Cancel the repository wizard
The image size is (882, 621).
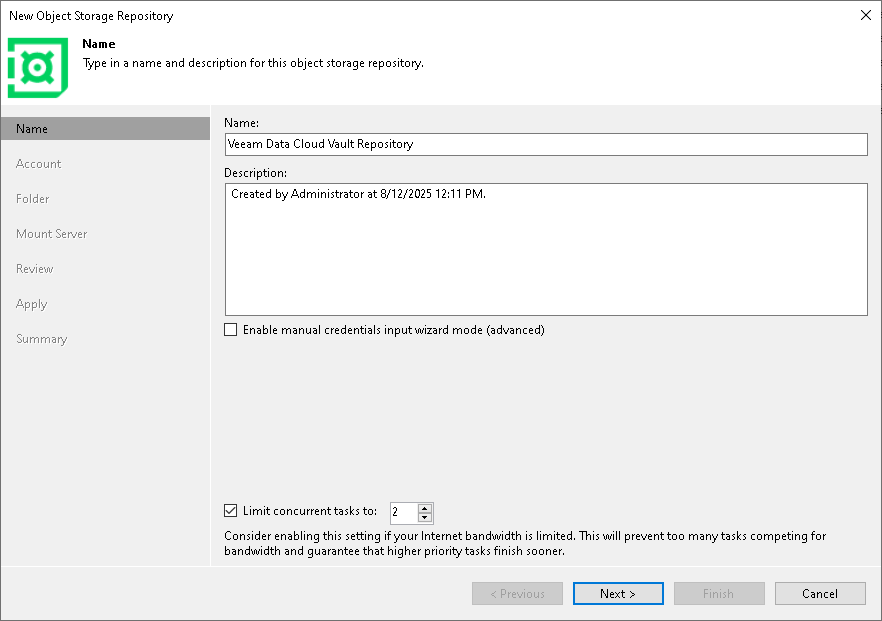820,593
